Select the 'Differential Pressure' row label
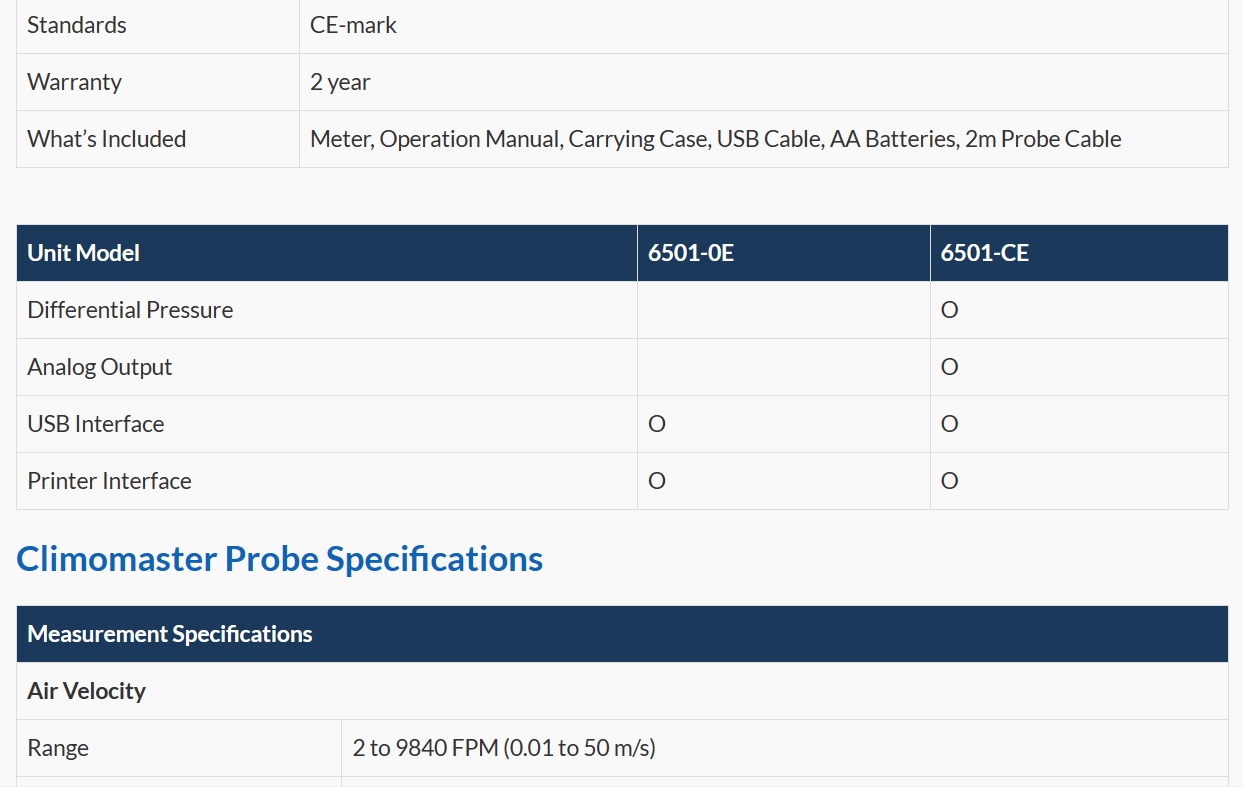This screenshot has height=787, width=1243. [130, 310]
